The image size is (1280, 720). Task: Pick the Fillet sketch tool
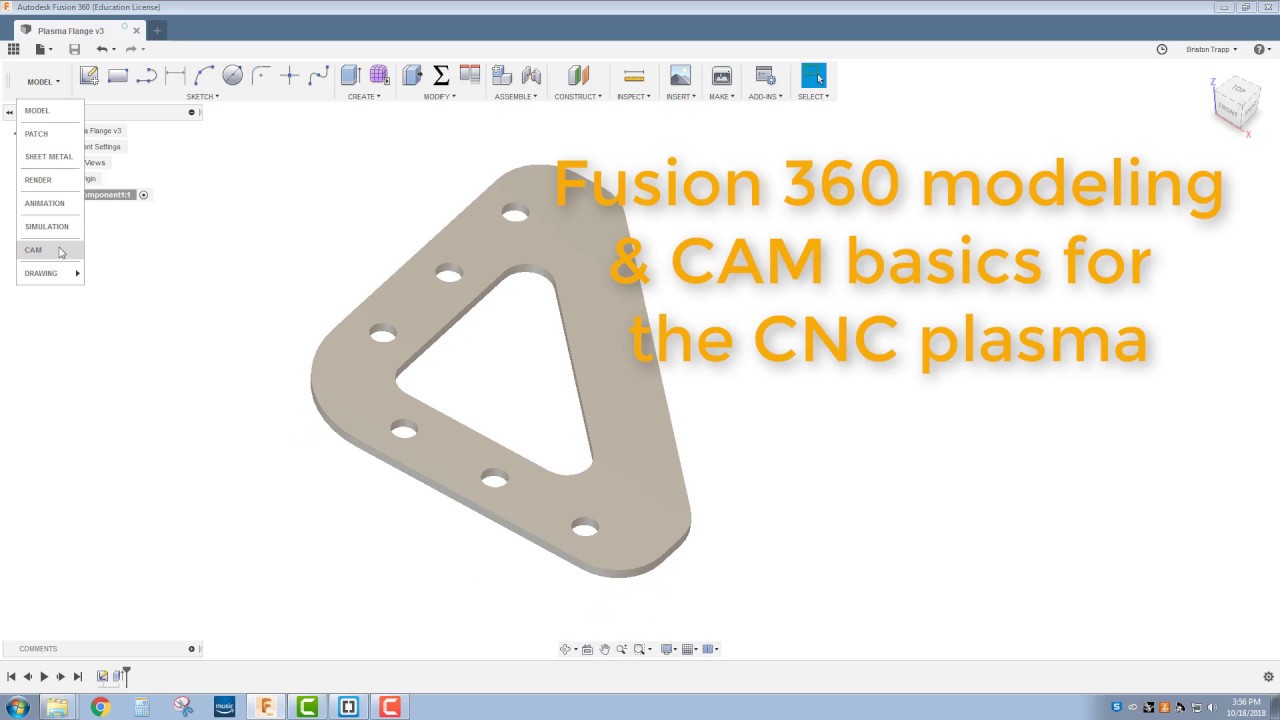[x=261, y=75]
